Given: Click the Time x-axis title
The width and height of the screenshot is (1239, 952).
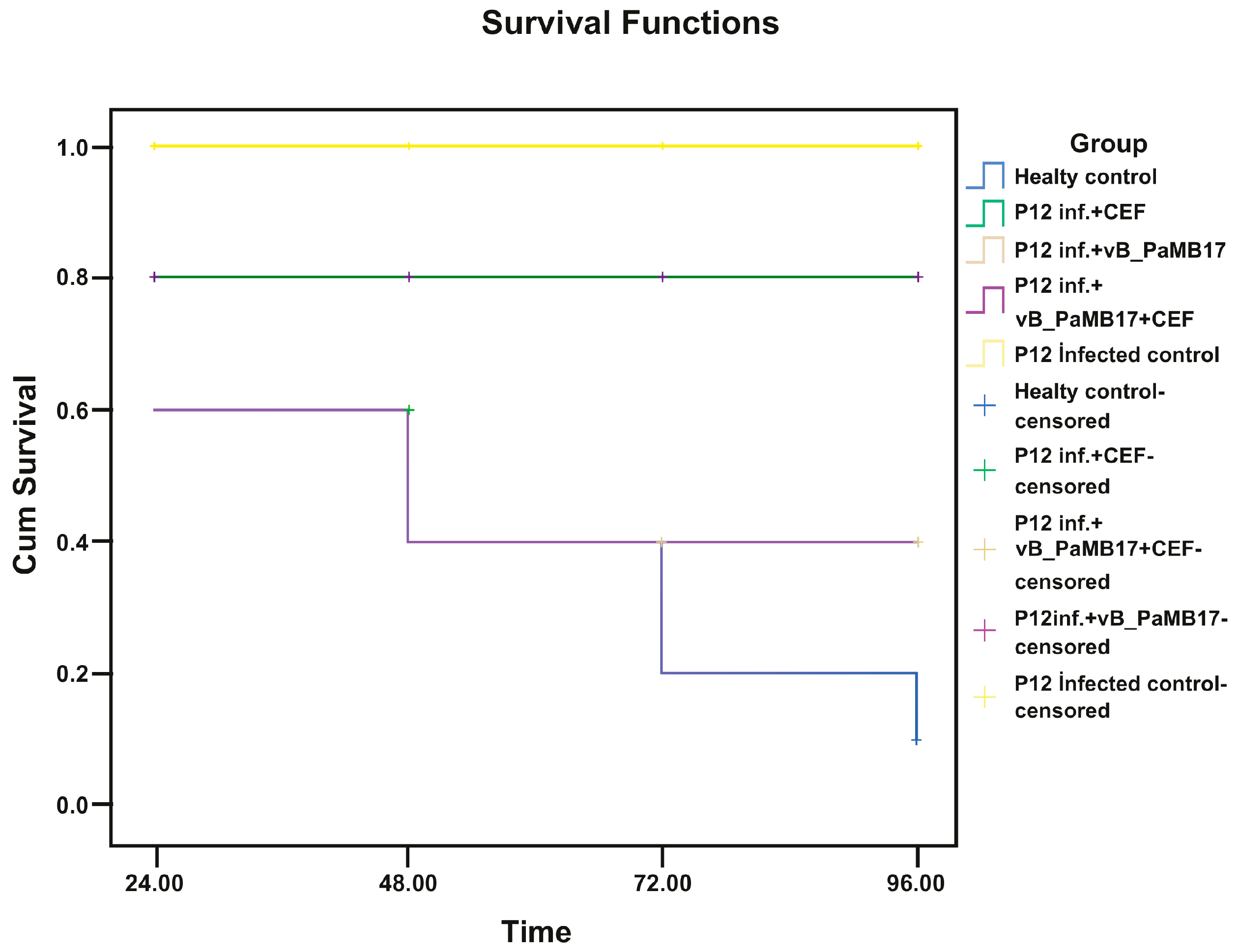Looking at the screenshot, I should click(536, 931).
